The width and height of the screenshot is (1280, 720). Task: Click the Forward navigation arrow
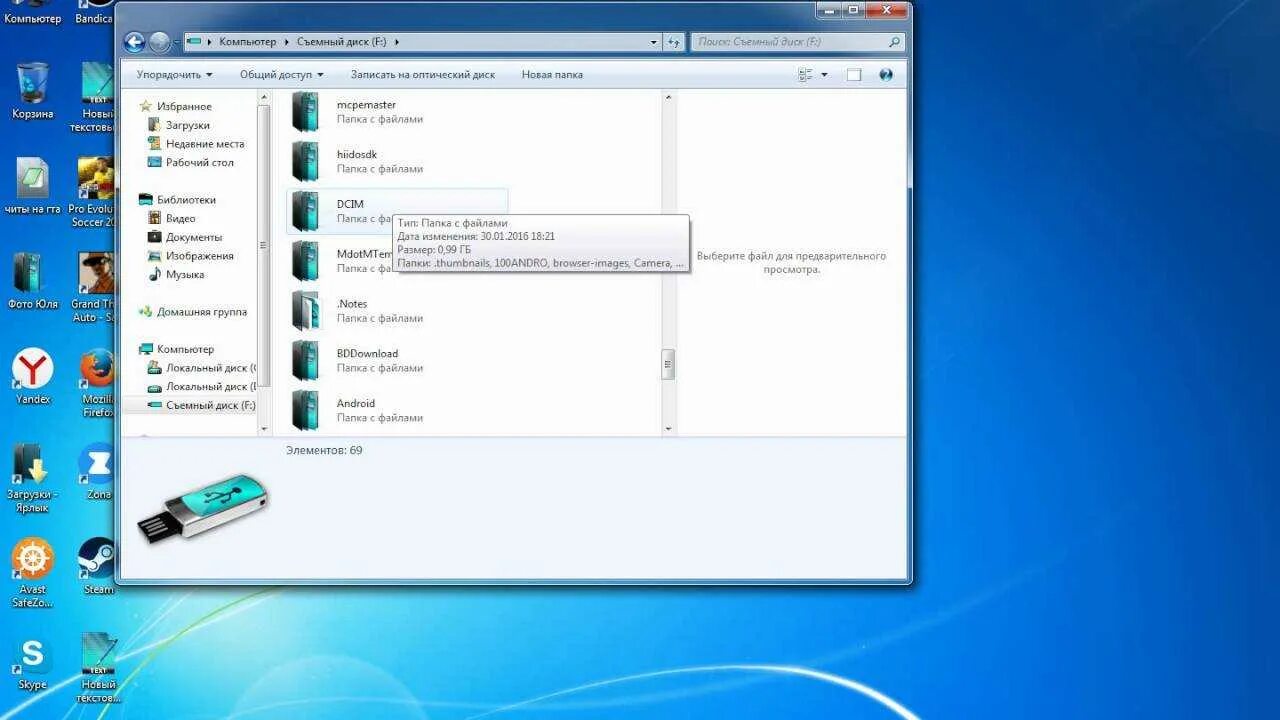(159, 42)
